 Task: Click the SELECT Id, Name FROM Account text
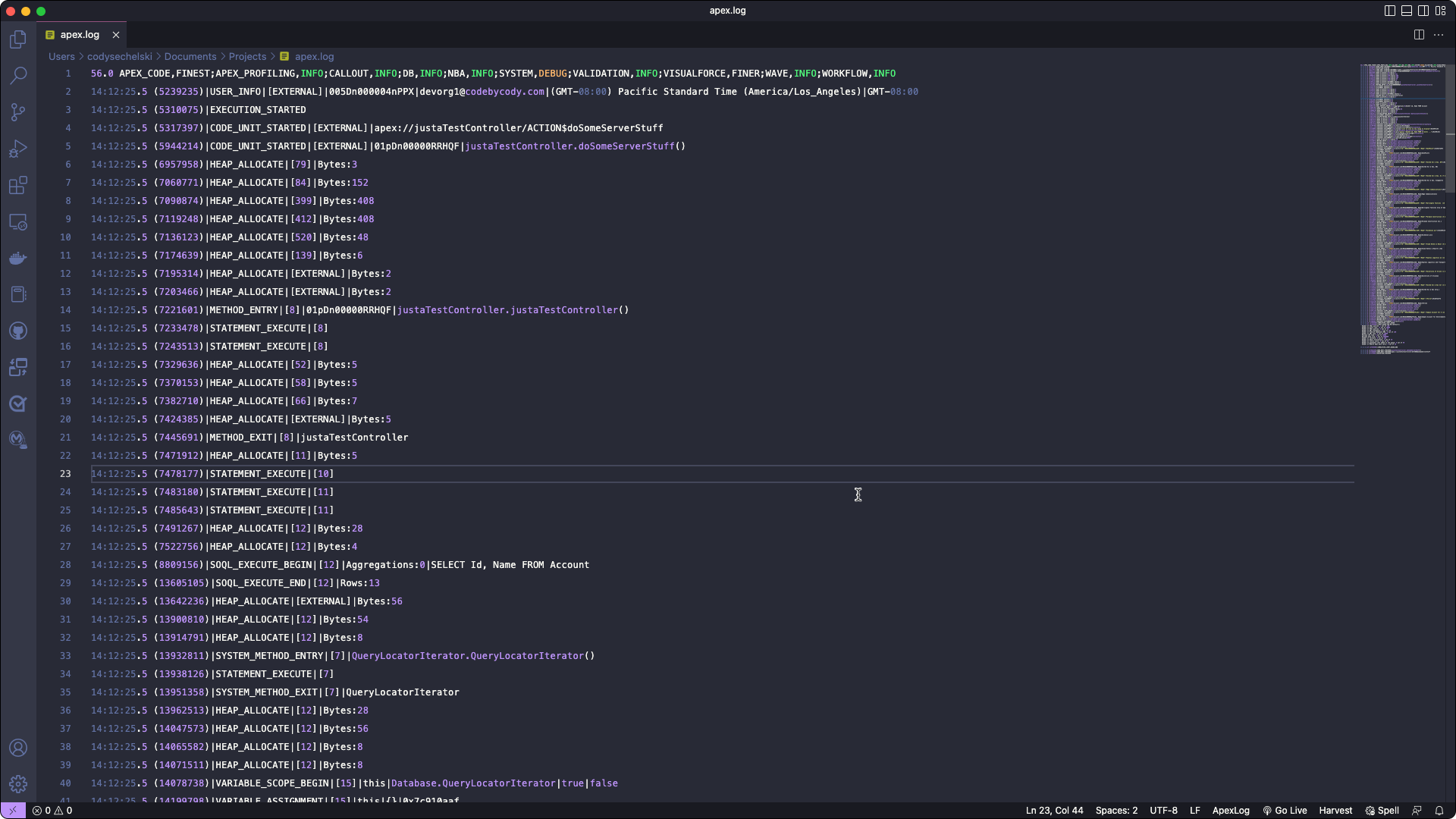[510, 565]
